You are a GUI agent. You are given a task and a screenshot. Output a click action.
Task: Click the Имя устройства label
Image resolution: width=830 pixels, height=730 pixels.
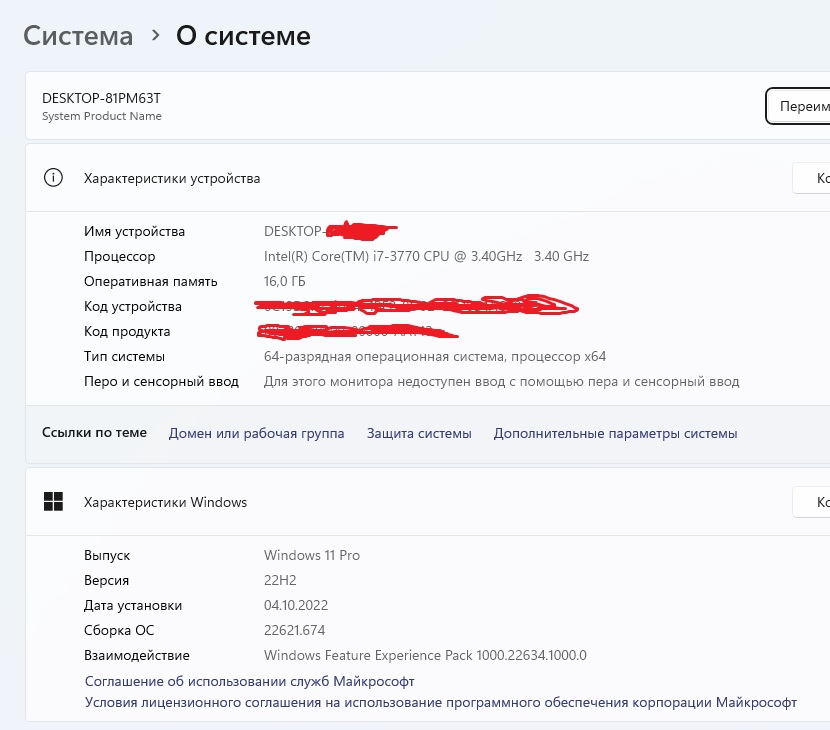coord(134,231)
